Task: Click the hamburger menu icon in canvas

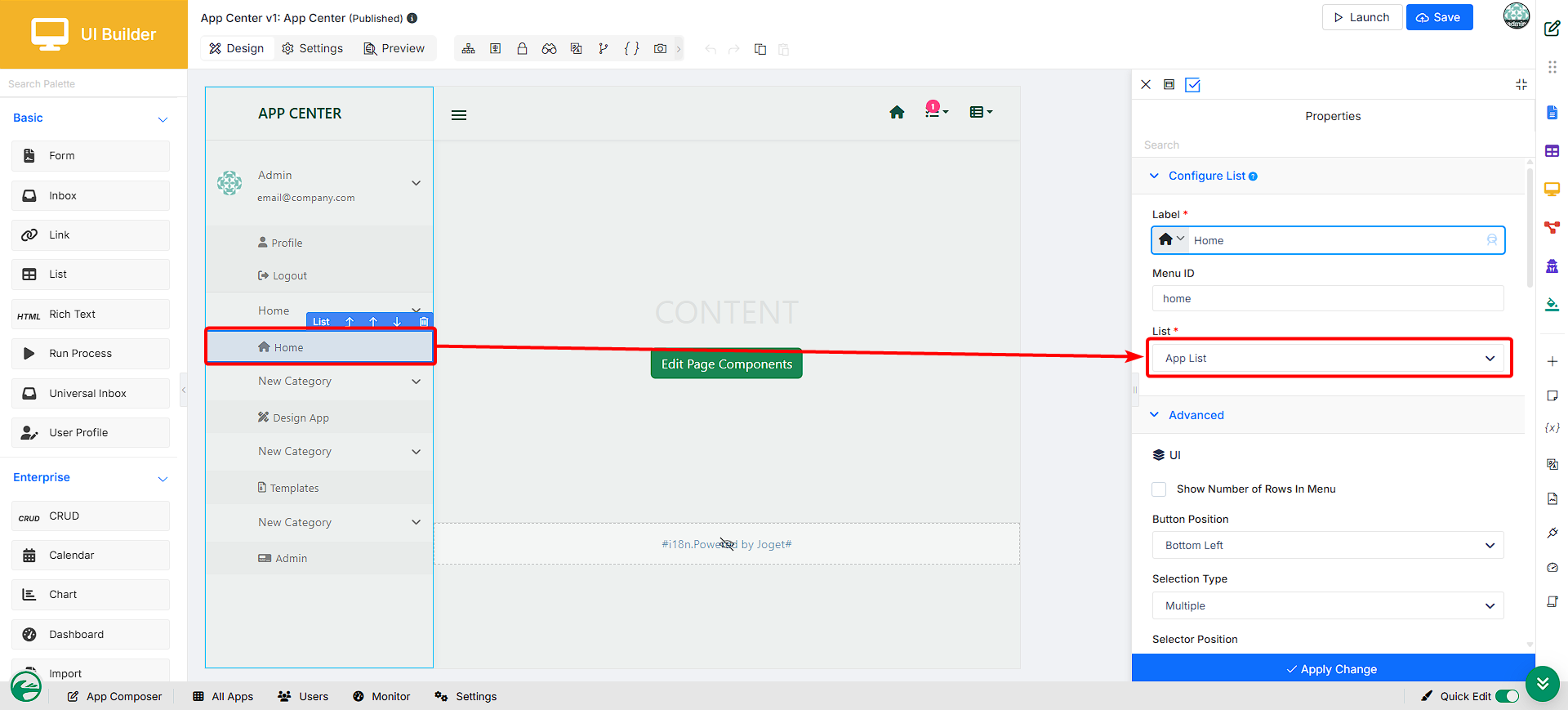Action: [x=459, y=115]
